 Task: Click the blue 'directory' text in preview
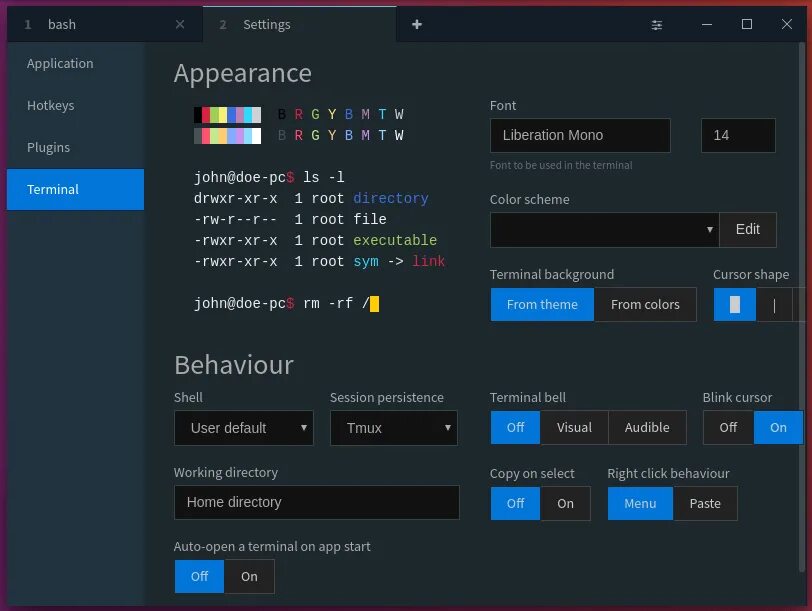click(391, 198)
